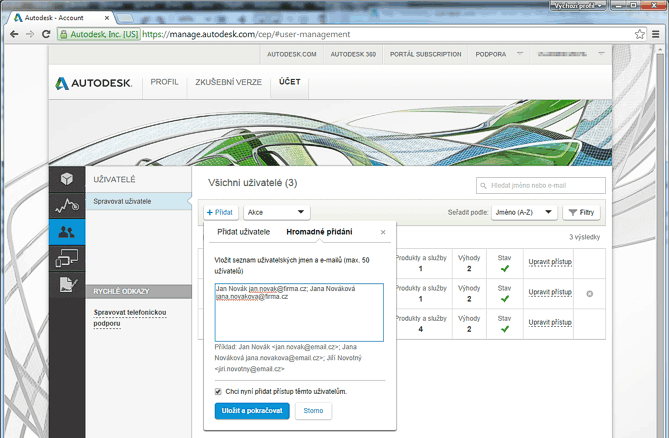Go to AUTODESK 360 link

click(x=353, y=54)
